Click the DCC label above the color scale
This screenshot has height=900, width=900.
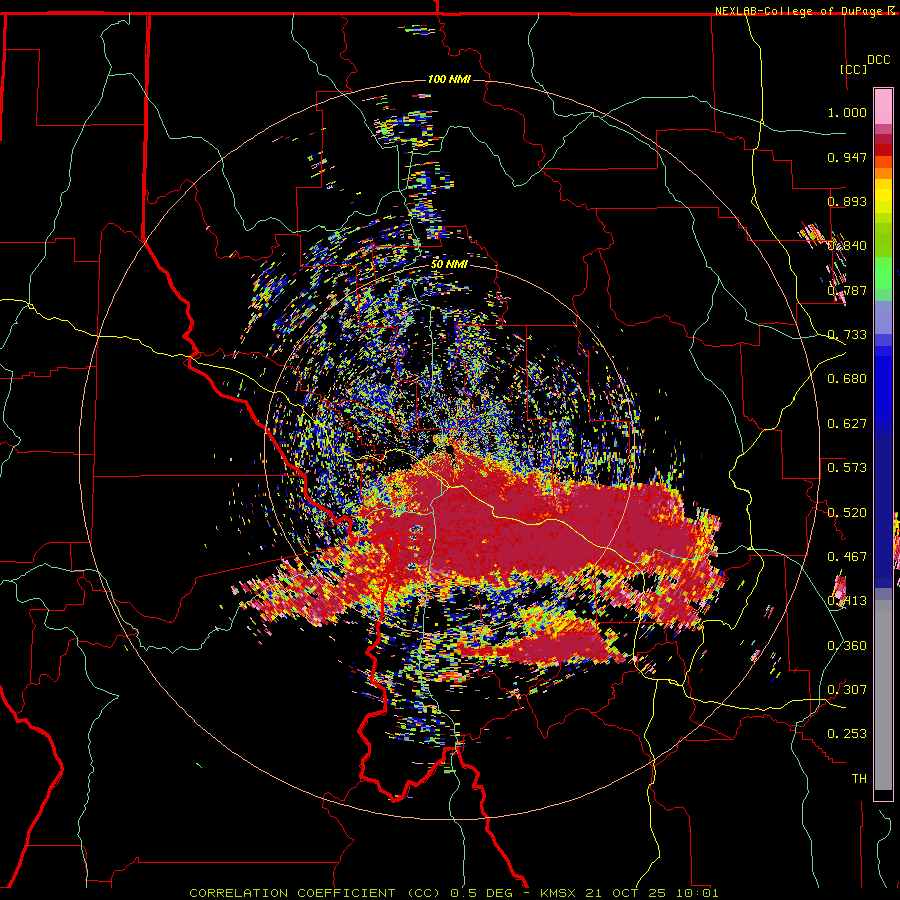tap(878, 60)
